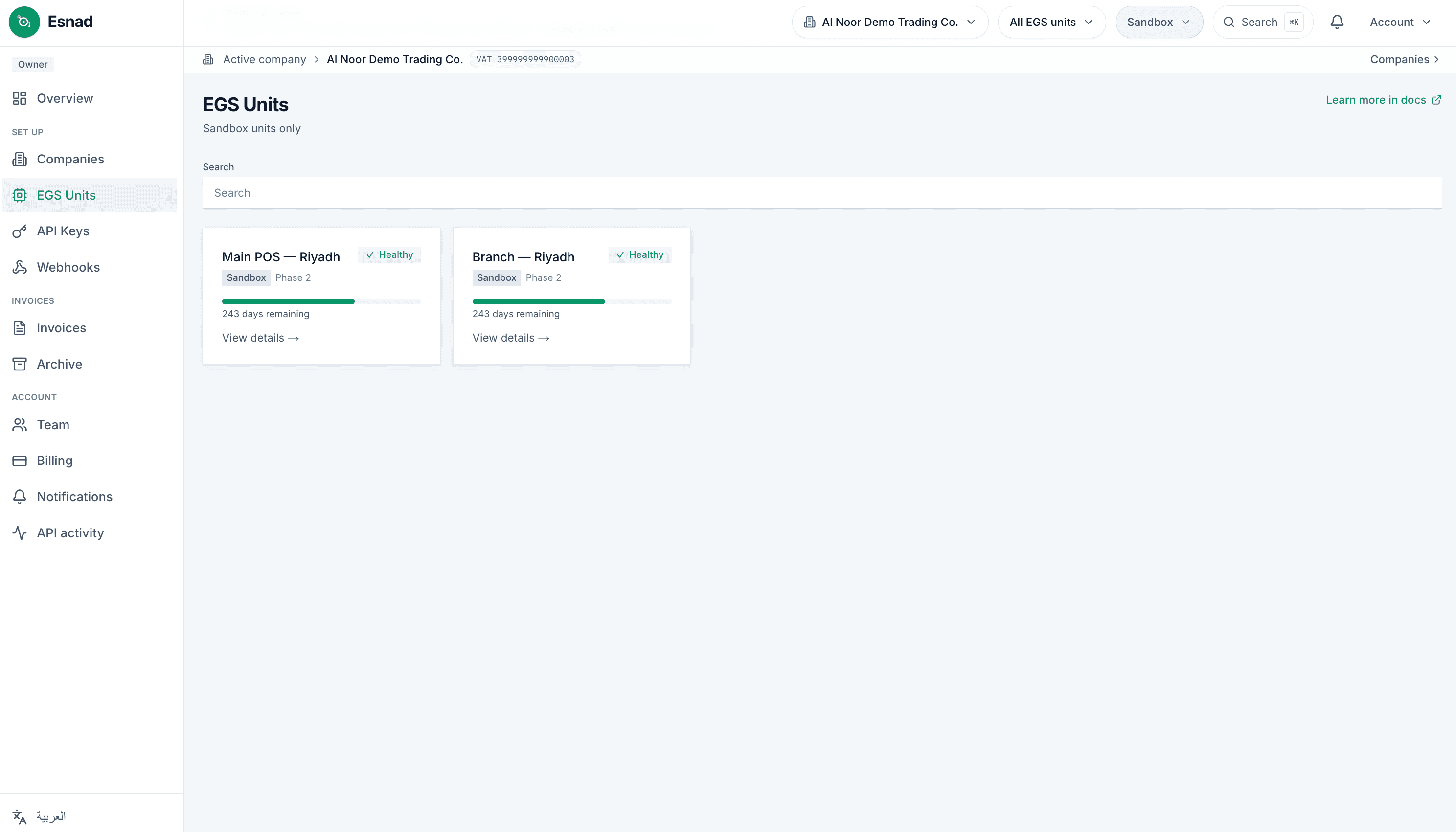Click the Sandbox tag on Branch card

[x=497, y=277]
